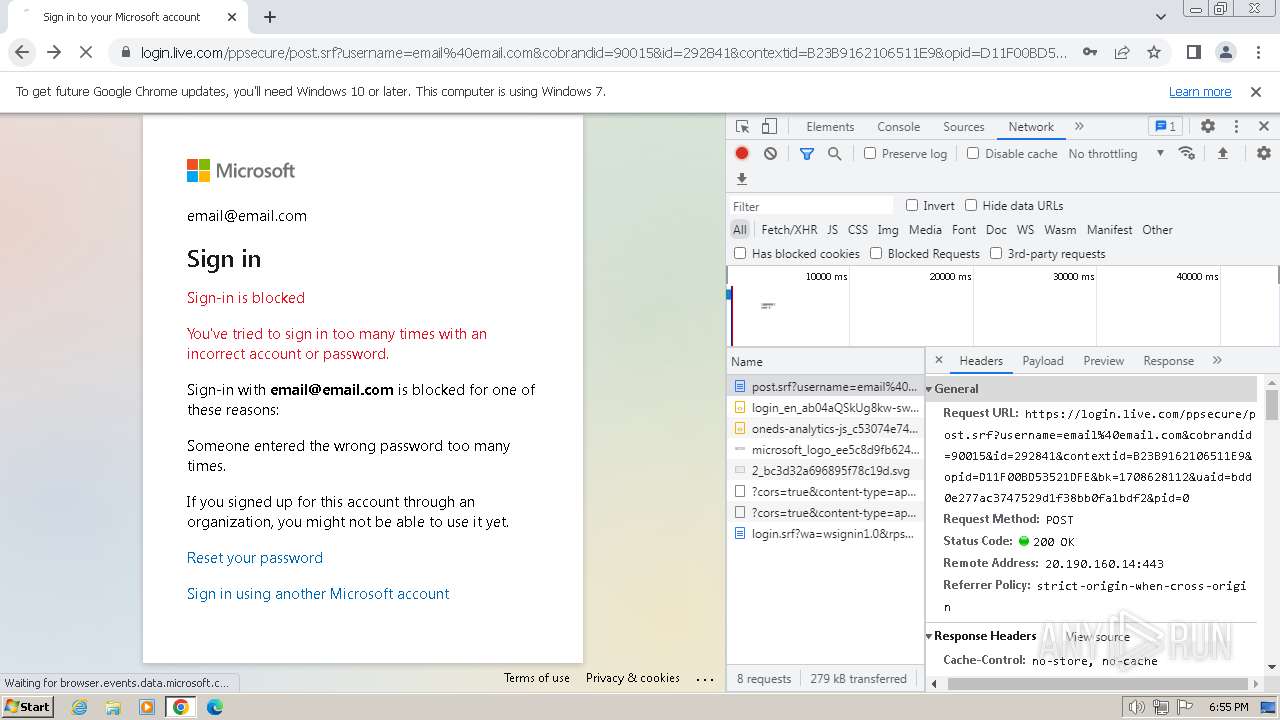Open Internet Explorer from the taskbar

click(x=79, y=707)
